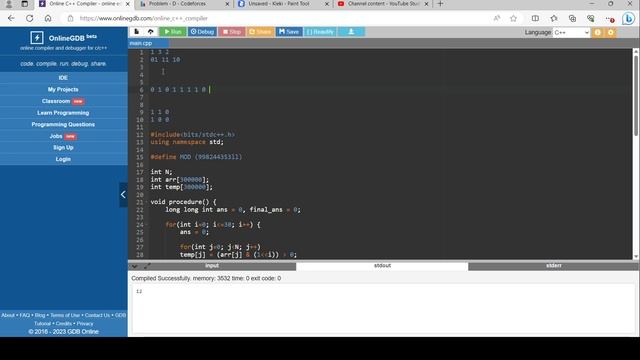This screenshot has width=640, height=360.
Task: Open Learn Programming in the sidebar
Action: [x=63, y=113]
